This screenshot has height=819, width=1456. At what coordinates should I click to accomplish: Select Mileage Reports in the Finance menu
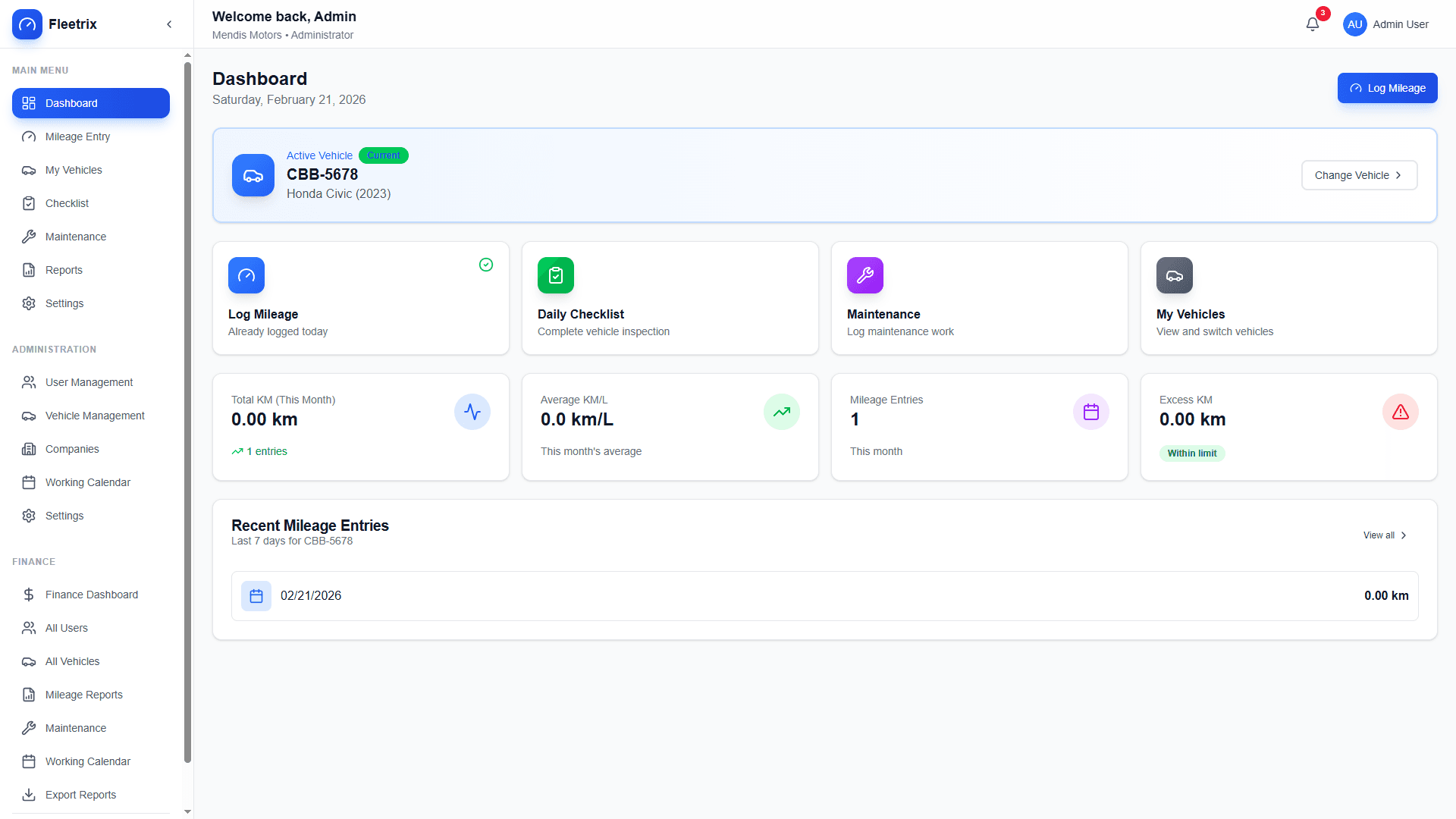pyautogui.click(x=83, y=695)
